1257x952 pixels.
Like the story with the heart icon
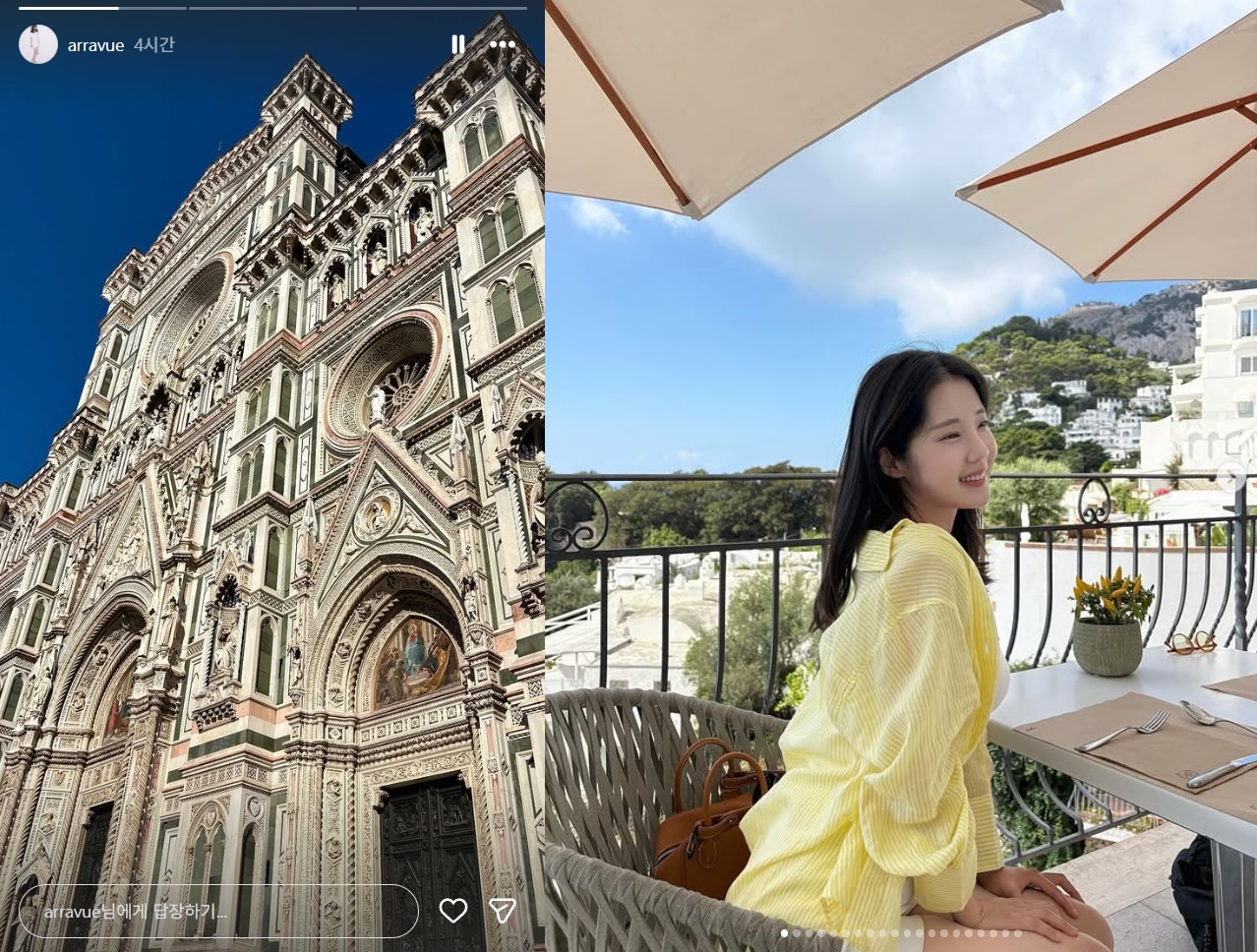point(452,911)
